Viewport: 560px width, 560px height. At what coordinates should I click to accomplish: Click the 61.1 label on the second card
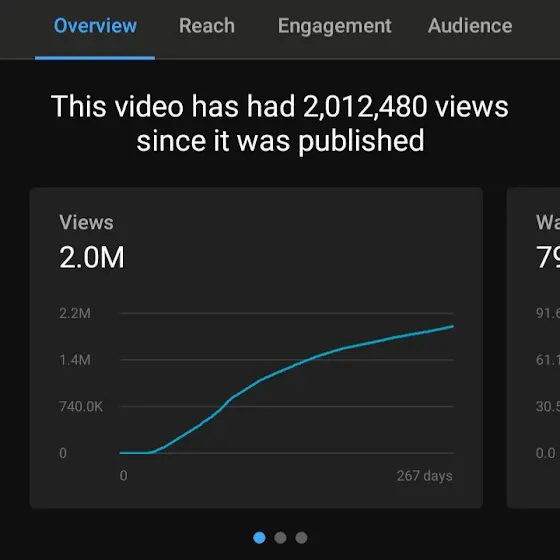[548, 360]
